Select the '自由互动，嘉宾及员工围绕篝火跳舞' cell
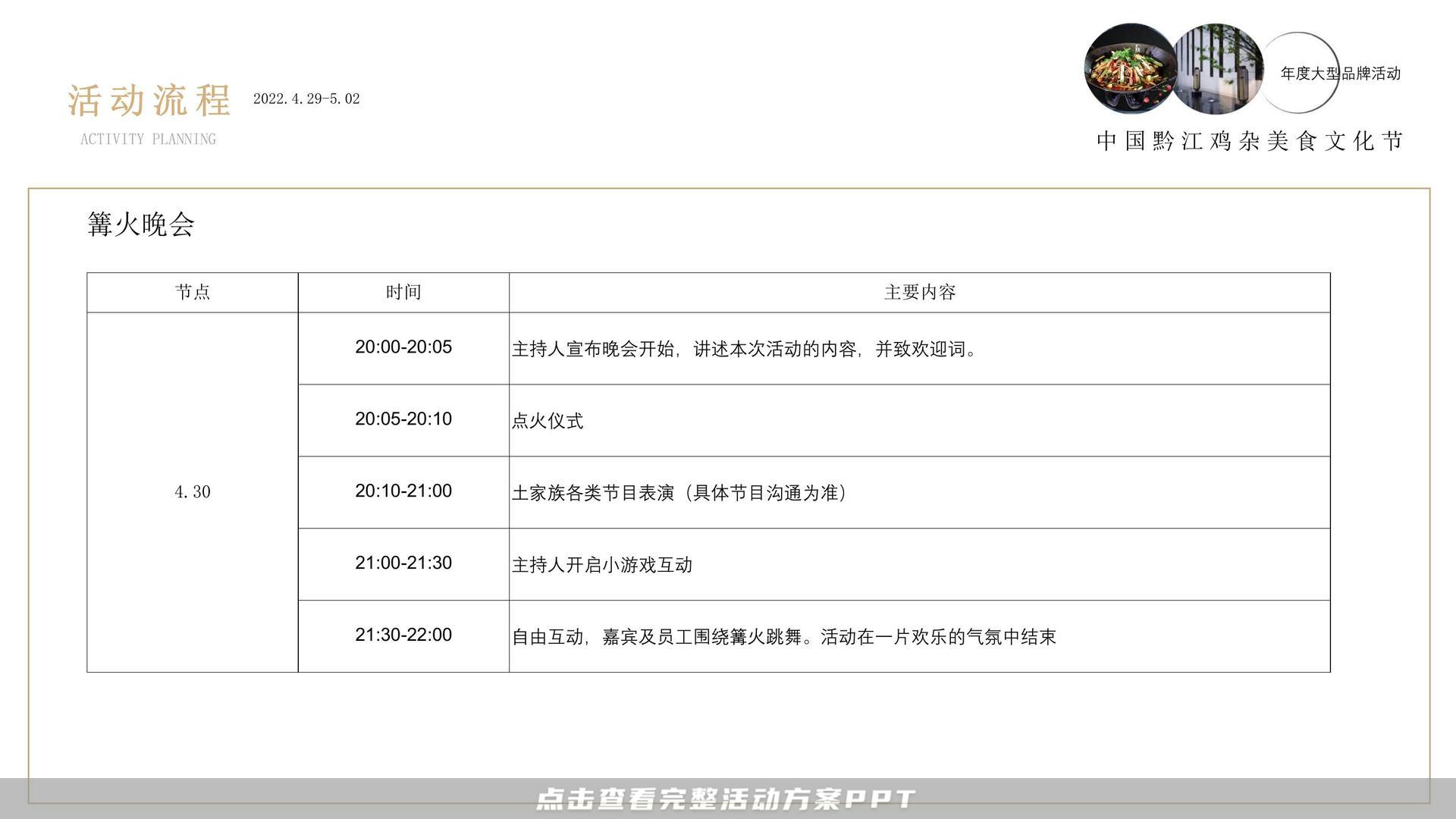The image size is (1456, 819). click(x=920, y=636)
